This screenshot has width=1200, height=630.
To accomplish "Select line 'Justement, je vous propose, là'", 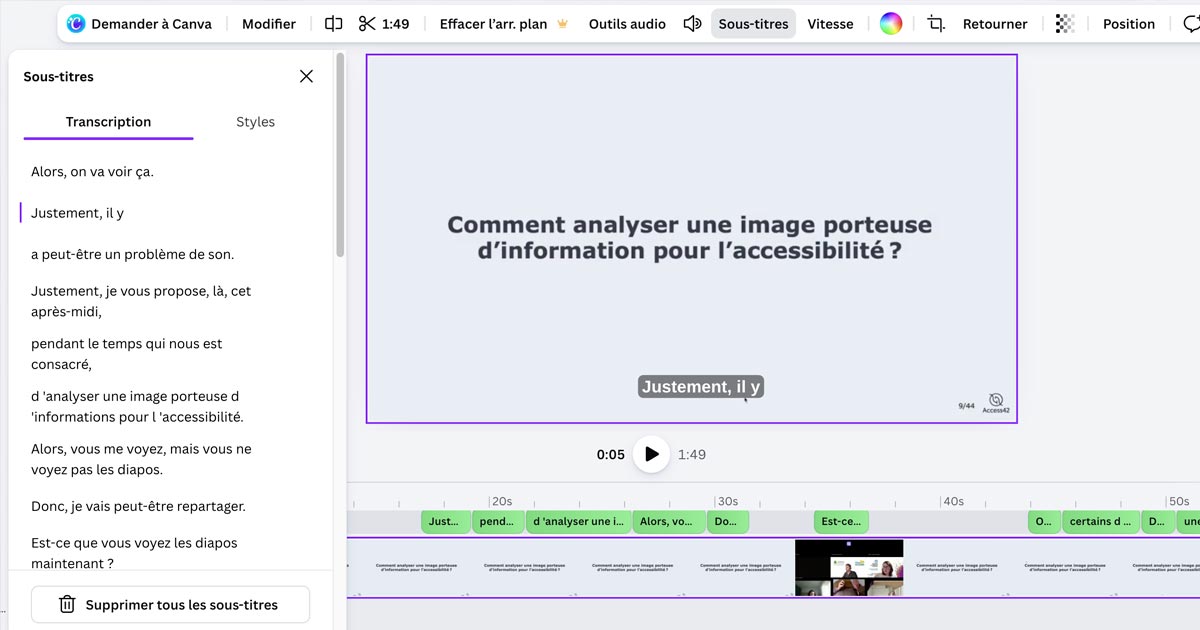I will [x=141, y=301].
